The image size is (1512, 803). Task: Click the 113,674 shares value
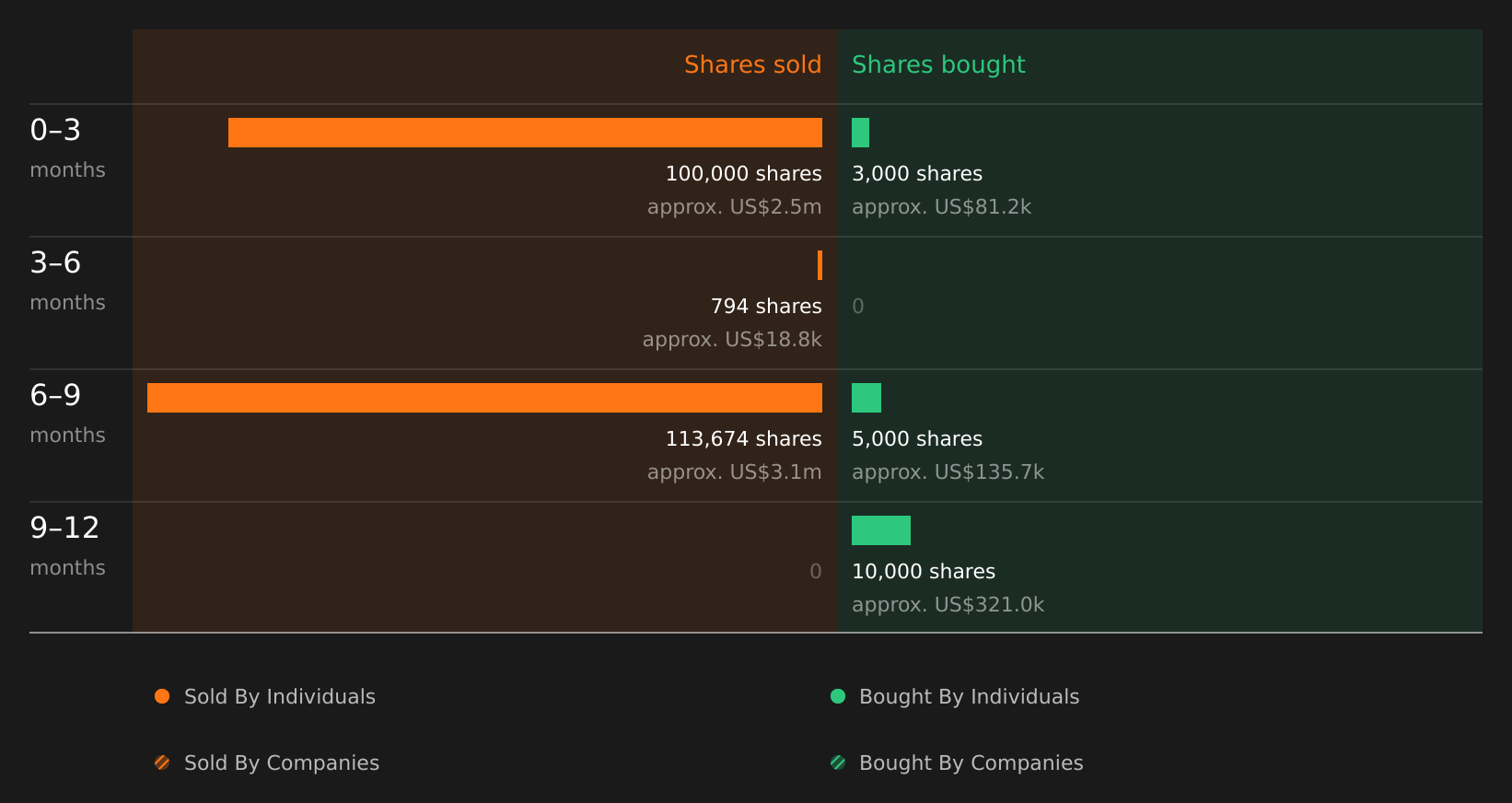743,439
